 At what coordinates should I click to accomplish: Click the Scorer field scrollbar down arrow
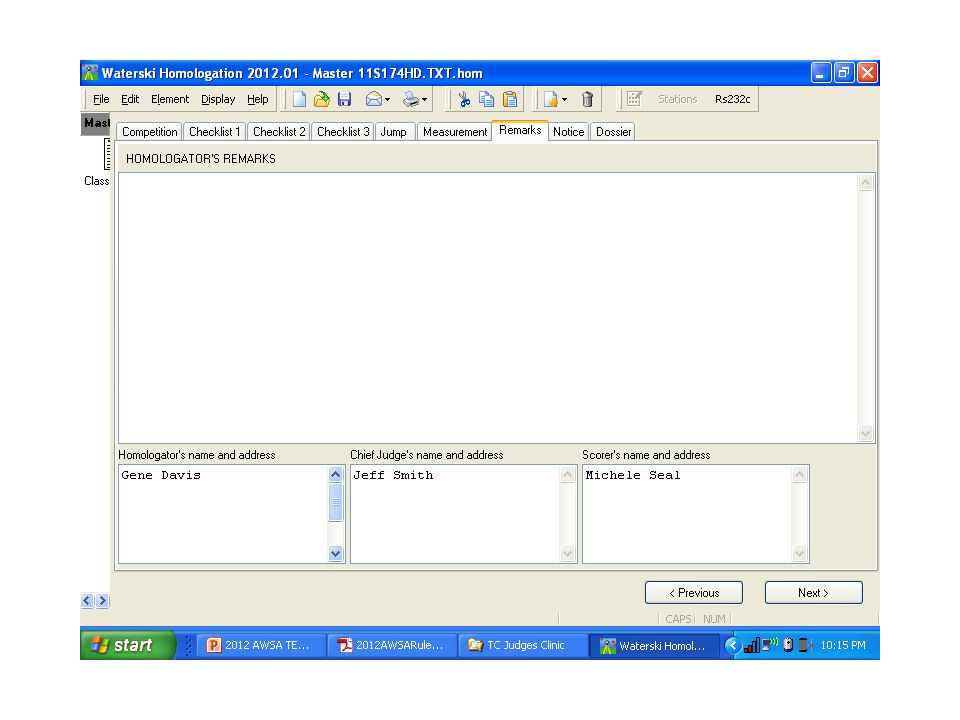point(800,553)
